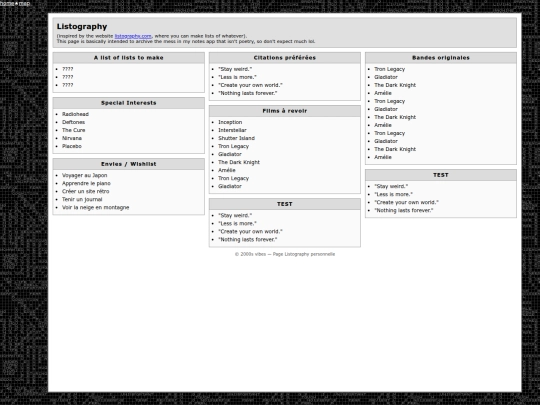This screenshot has width=540, height=405.
Task: Select The Dark Knight in Films à revoir
Action: 239,162
